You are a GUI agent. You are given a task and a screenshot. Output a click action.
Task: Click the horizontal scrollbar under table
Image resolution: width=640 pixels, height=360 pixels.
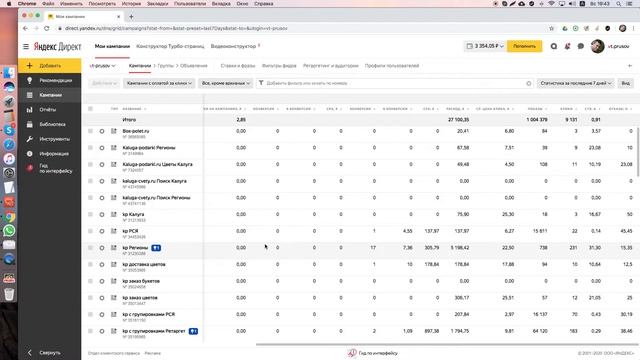[x=447, y=344]
